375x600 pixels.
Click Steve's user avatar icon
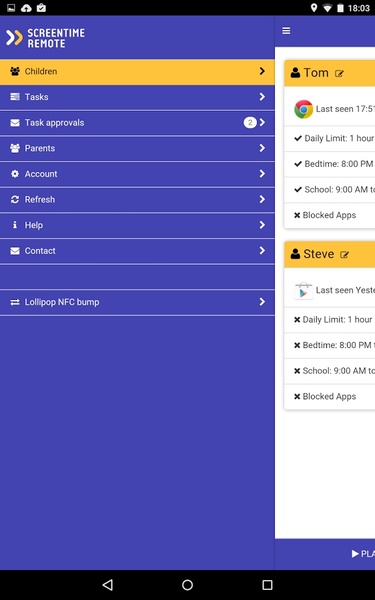[x=295, y=254]
